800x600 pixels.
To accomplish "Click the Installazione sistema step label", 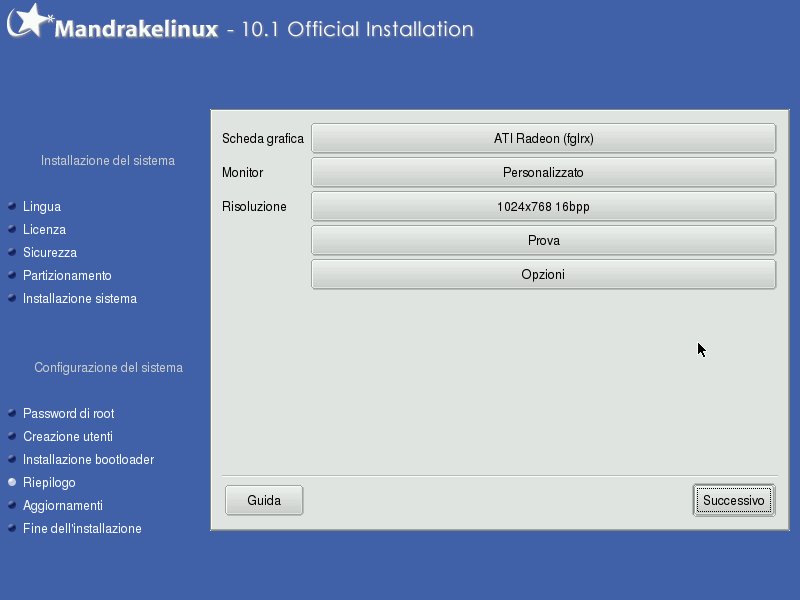I will coord(80,299).
